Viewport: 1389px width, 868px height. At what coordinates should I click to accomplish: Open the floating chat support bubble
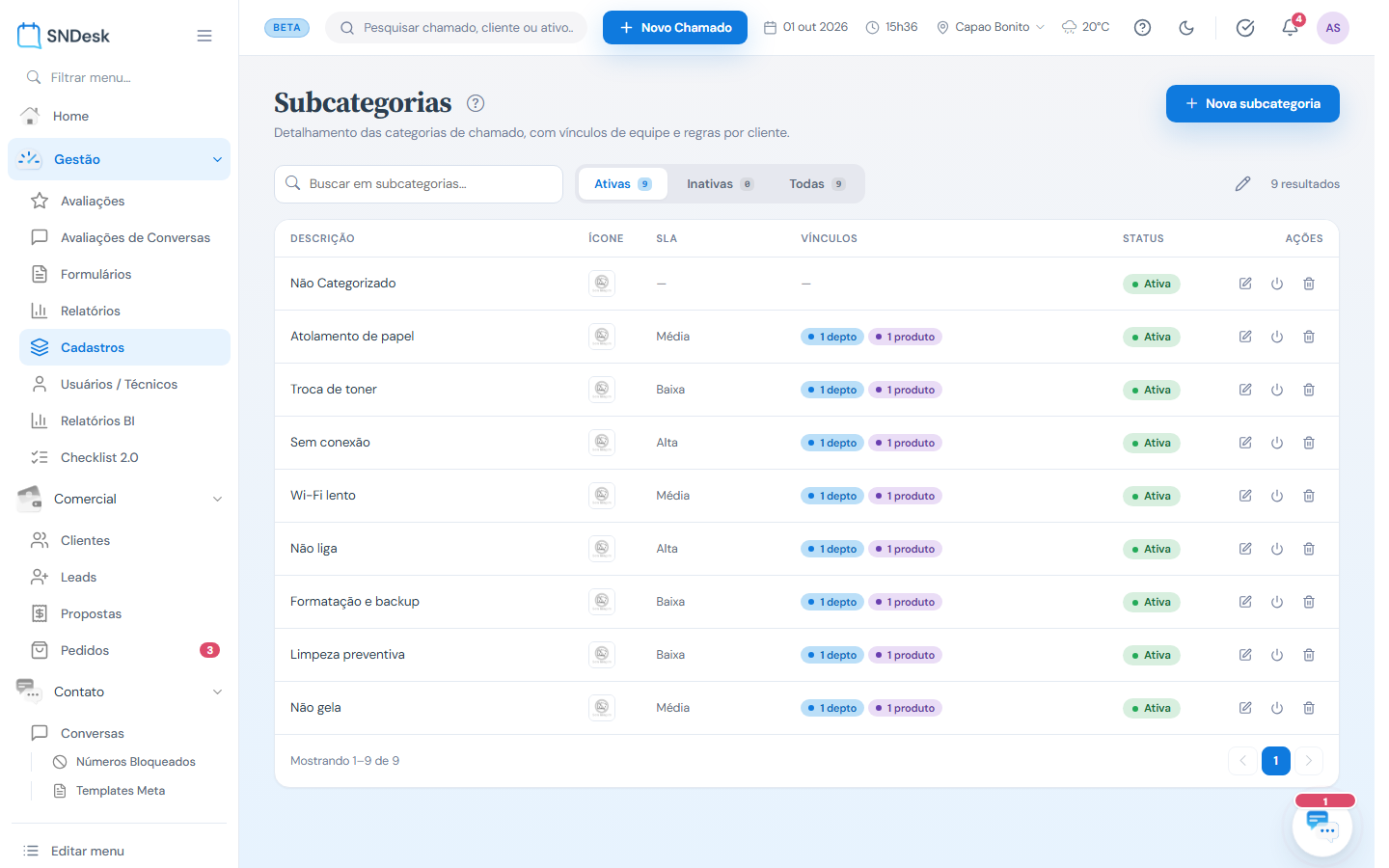pos(1322,827)
